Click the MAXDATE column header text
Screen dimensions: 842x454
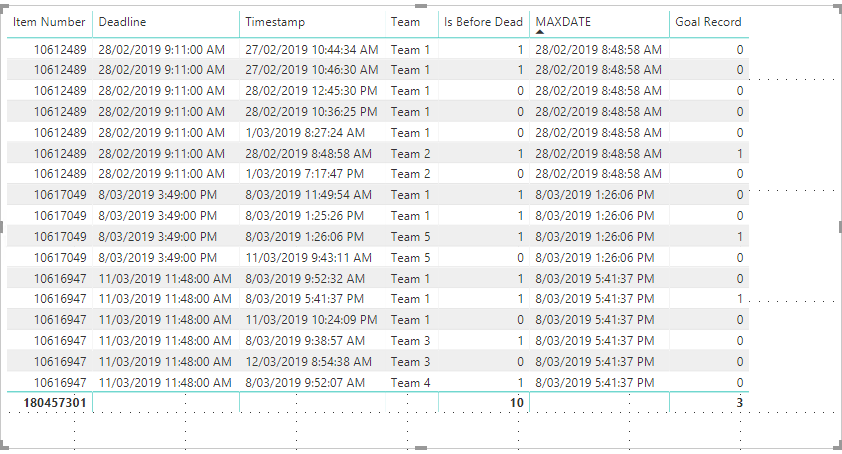point(563,22)
